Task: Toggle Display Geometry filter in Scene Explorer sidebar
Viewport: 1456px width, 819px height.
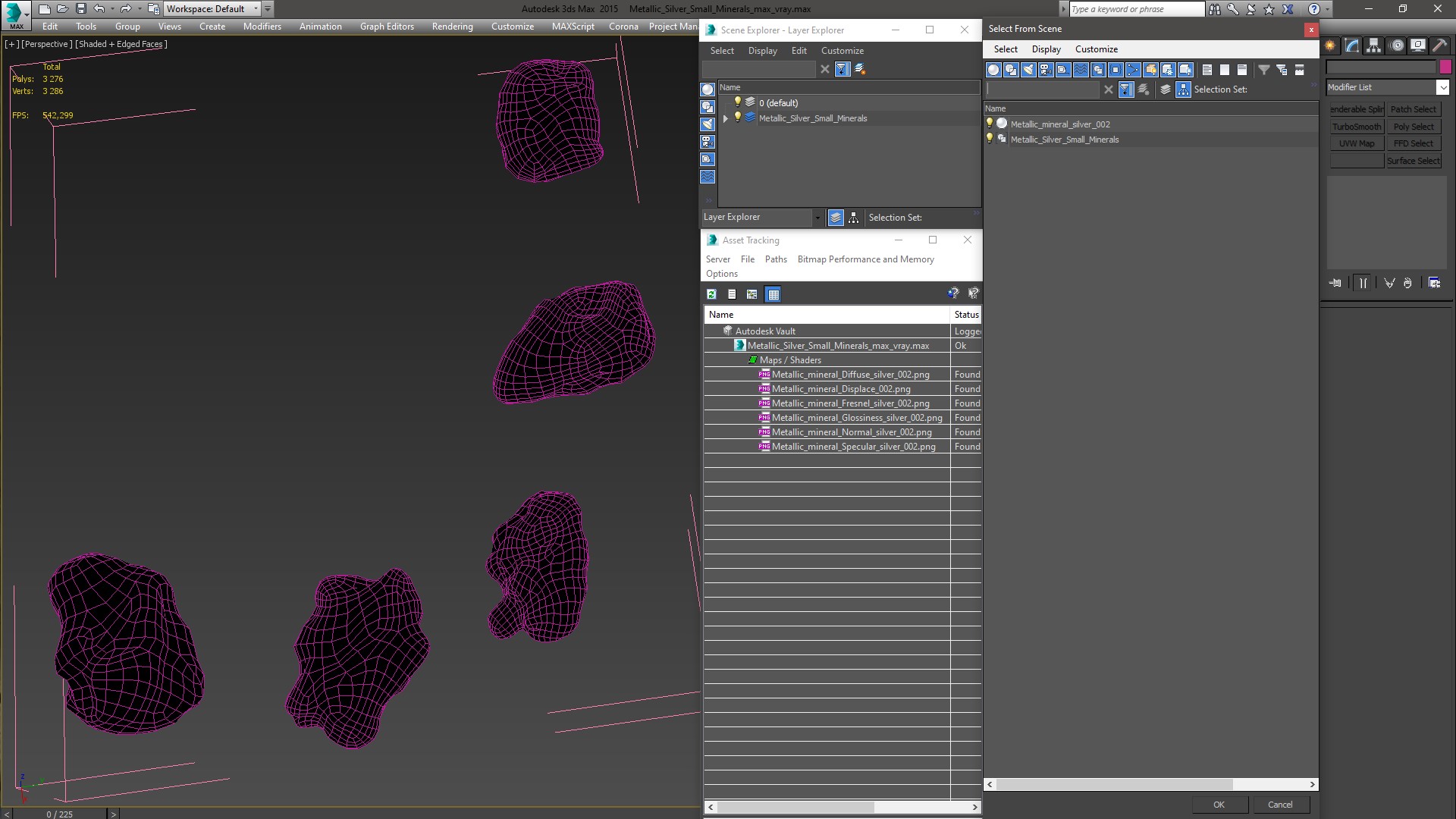Action: point(708,89)
